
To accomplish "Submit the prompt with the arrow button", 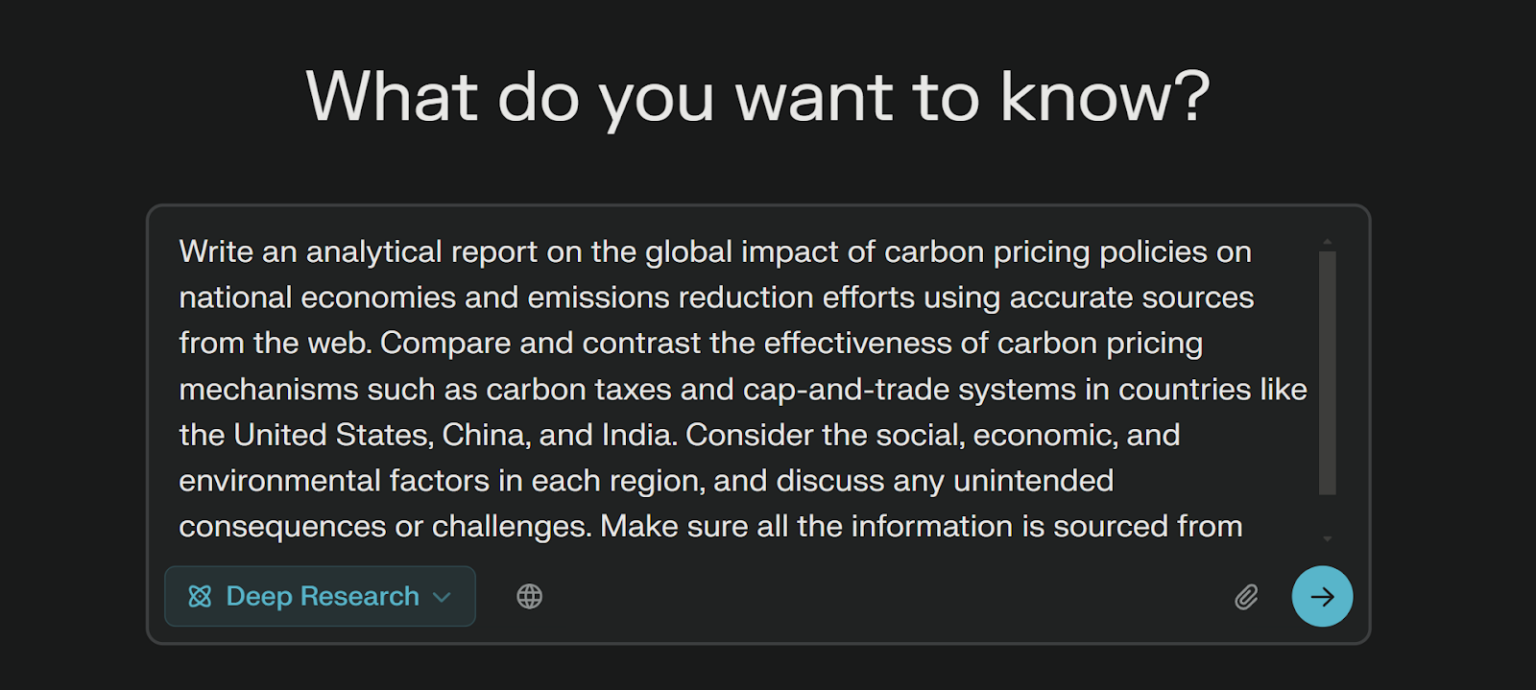I will (1322, 597).
